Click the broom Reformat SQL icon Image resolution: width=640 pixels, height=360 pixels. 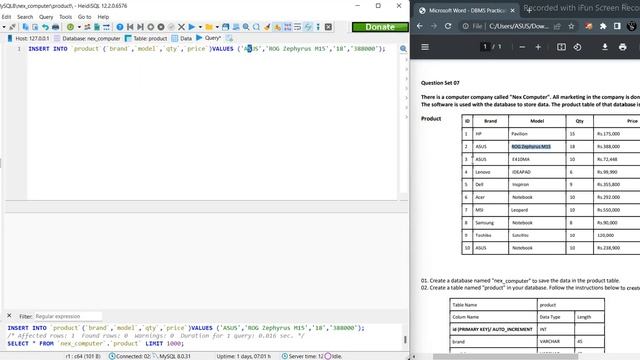(267, 27)
